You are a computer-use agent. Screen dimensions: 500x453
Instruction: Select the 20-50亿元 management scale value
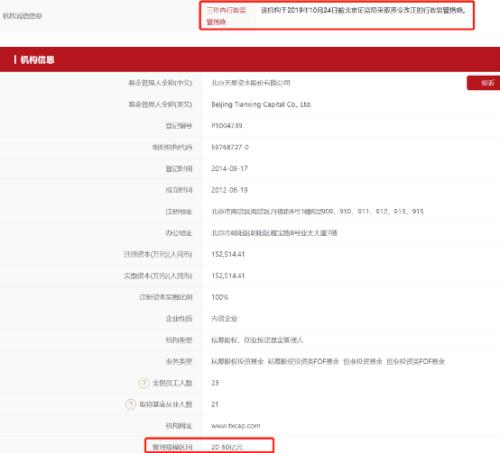227,447
